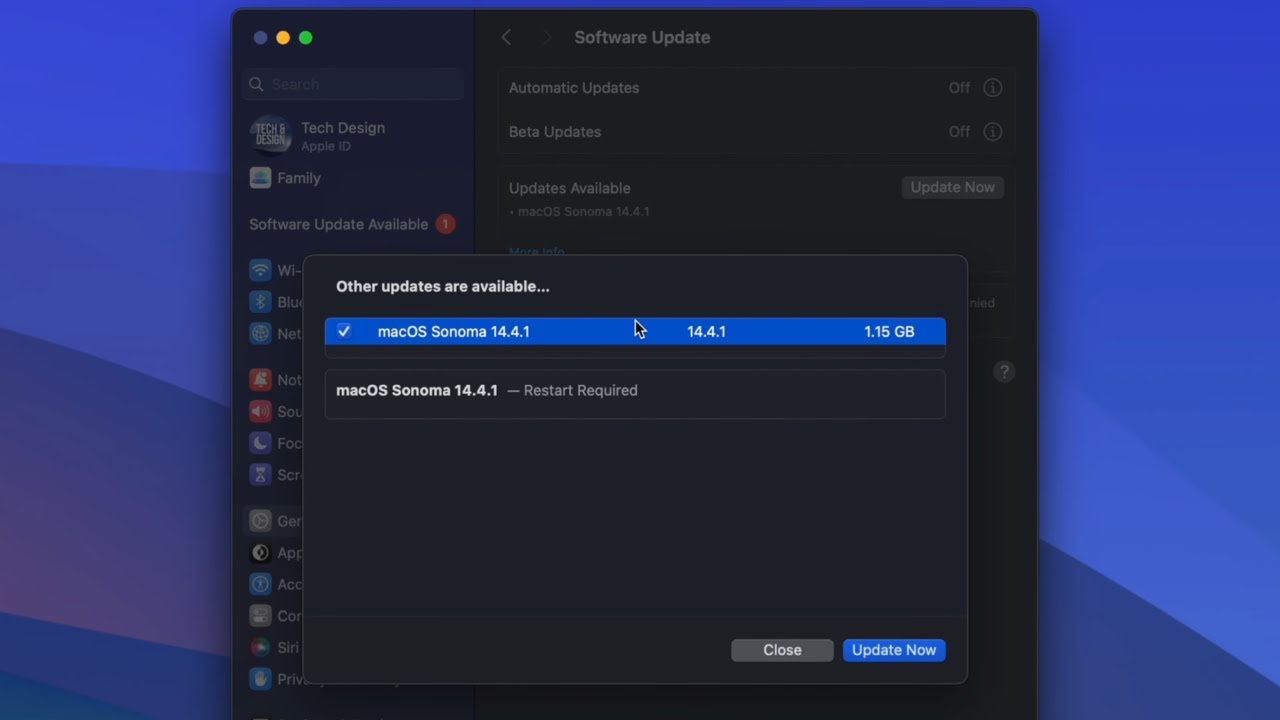The width and height of the screenshot is (1280, 720).
Task: Open Siri icon in sidebar
Action: click(x=260, y=647)
